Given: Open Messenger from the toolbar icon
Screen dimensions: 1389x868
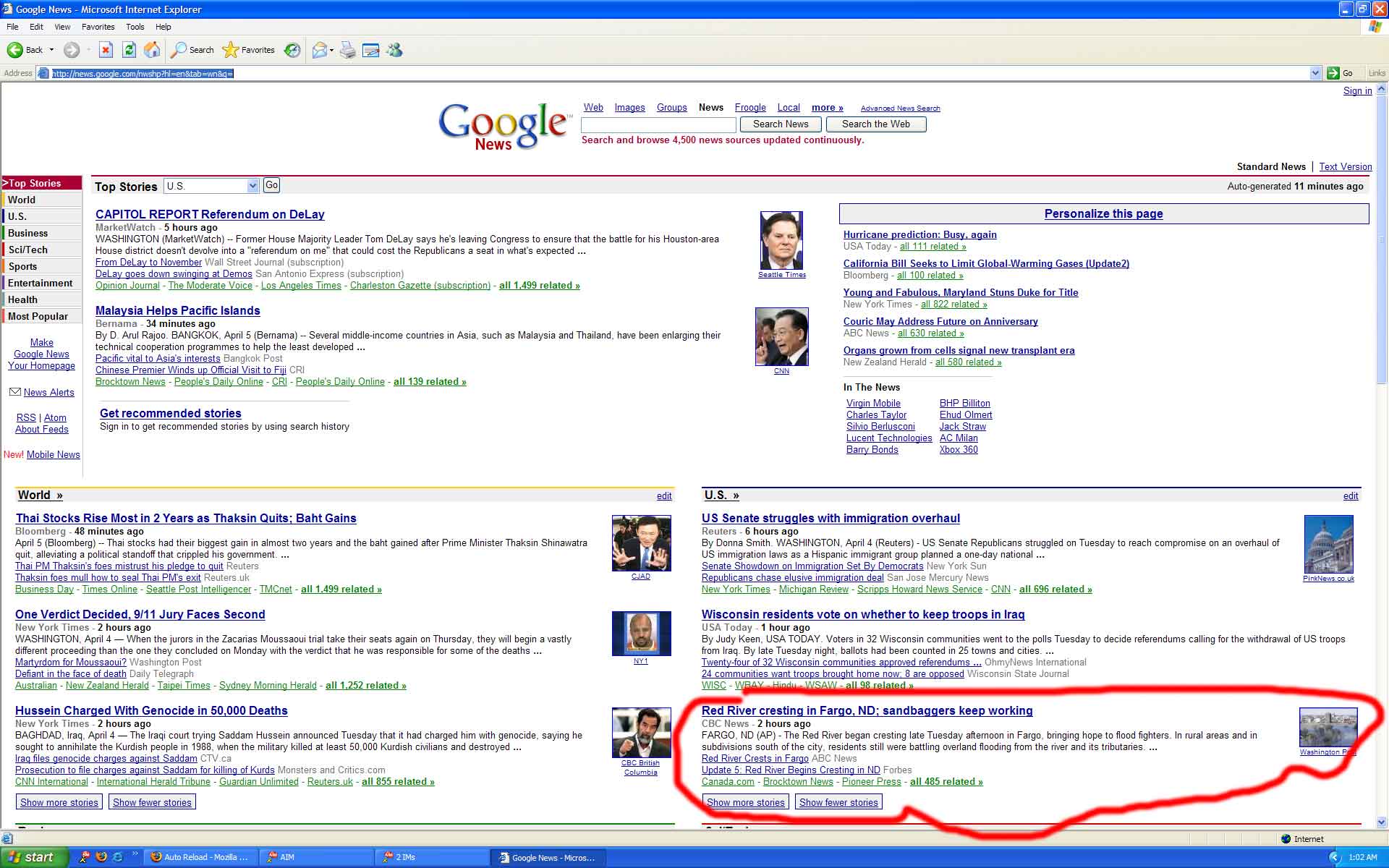Looking at the screenshot, I should [394, 50].
